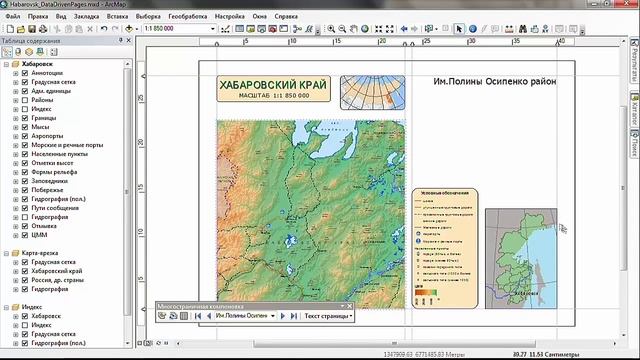This screenshot has height=360, width=640.
Task: Click the Add Data button
Action: [x=129, y=29]
